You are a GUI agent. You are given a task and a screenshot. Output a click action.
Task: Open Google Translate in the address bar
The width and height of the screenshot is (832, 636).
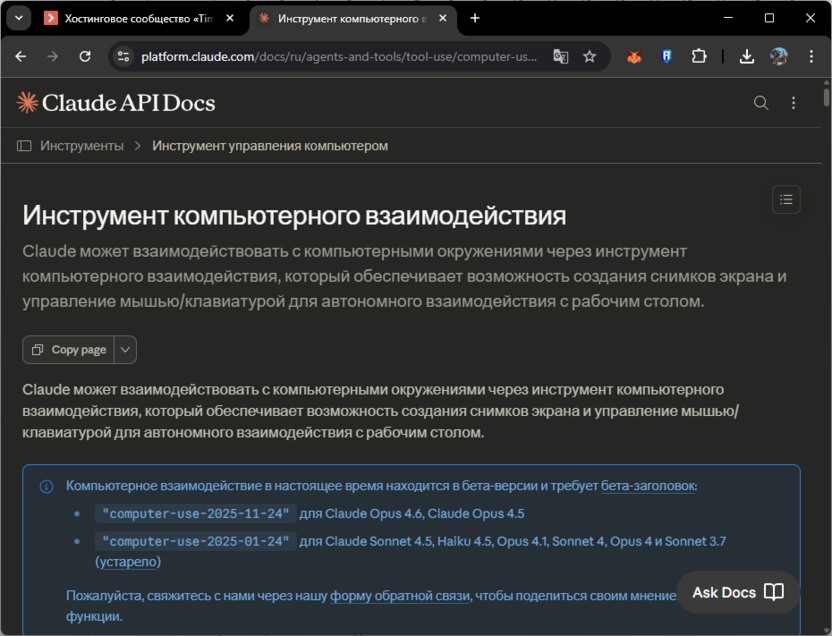pyautogui.click(x=562, y=57)
